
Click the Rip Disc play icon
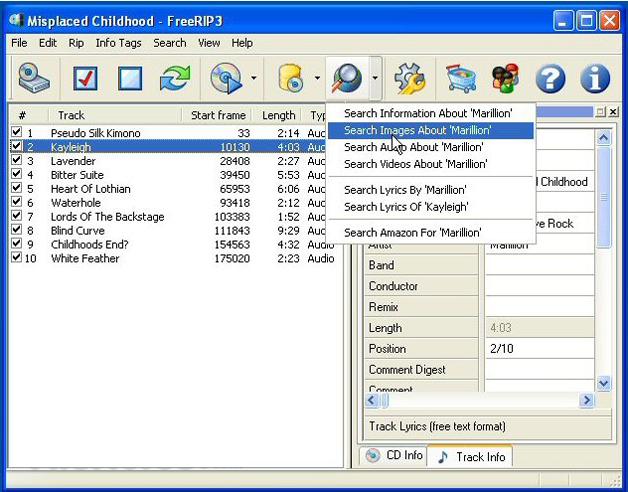226,78
